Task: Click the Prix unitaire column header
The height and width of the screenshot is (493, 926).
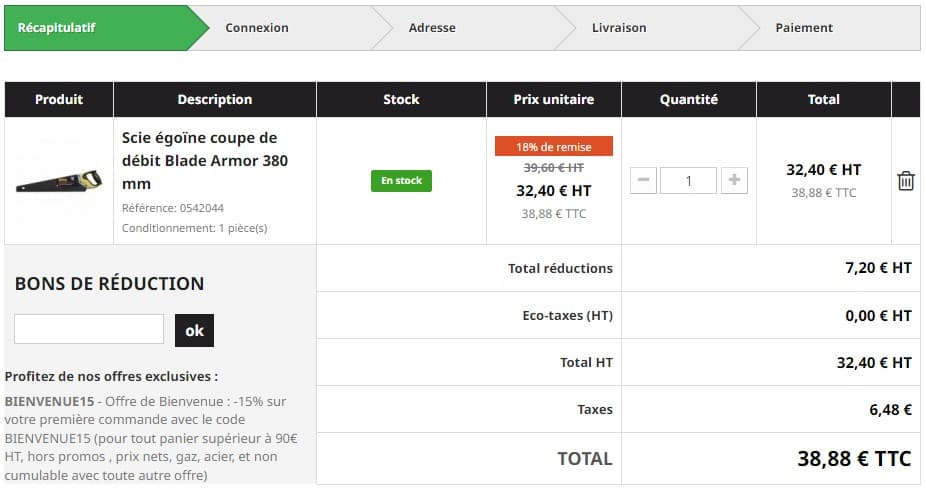Action: 553,99
